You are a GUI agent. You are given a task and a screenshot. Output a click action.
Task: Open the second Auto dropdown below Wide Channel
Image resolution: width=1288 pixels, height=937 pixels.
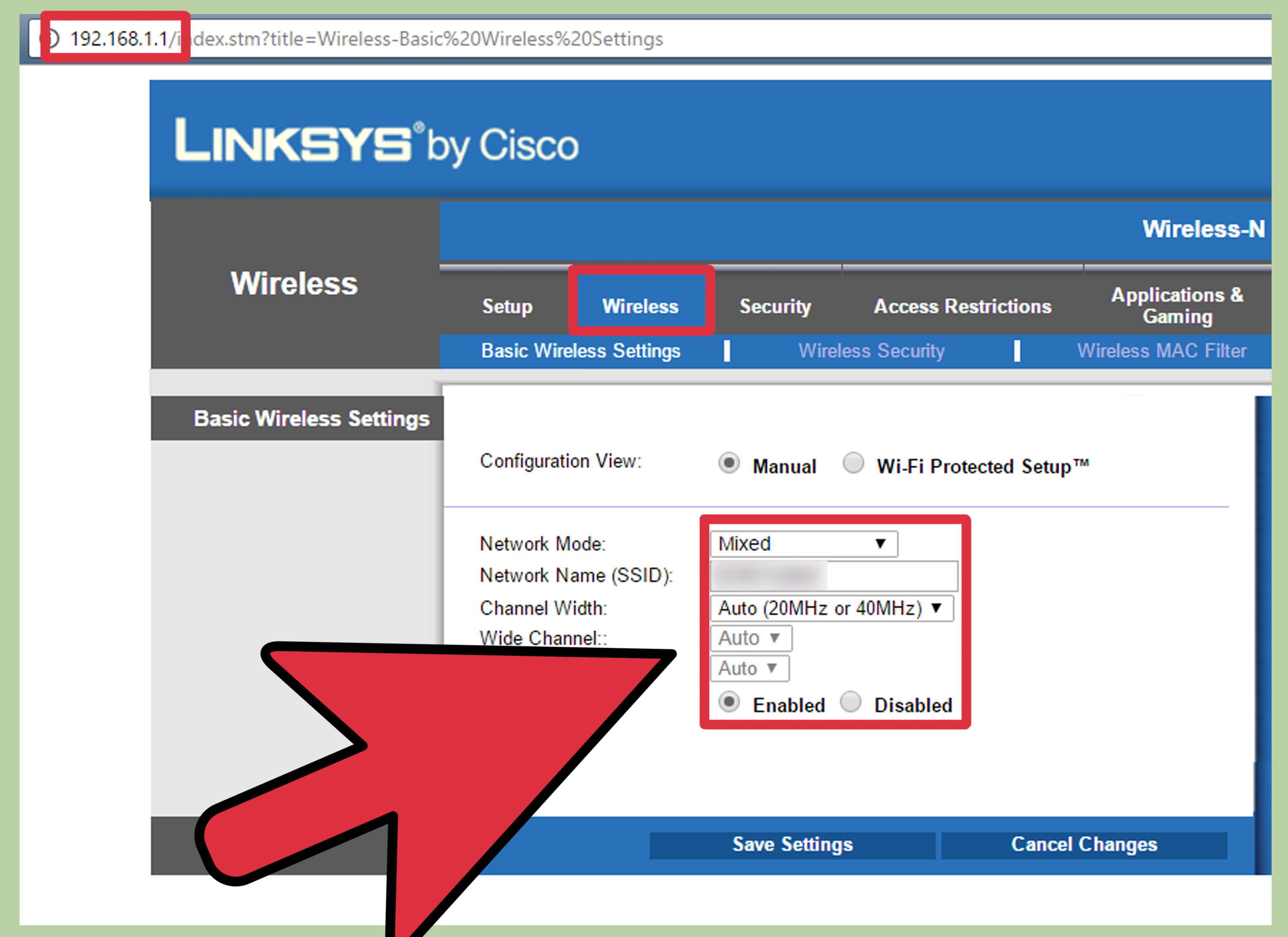(750, 668)
